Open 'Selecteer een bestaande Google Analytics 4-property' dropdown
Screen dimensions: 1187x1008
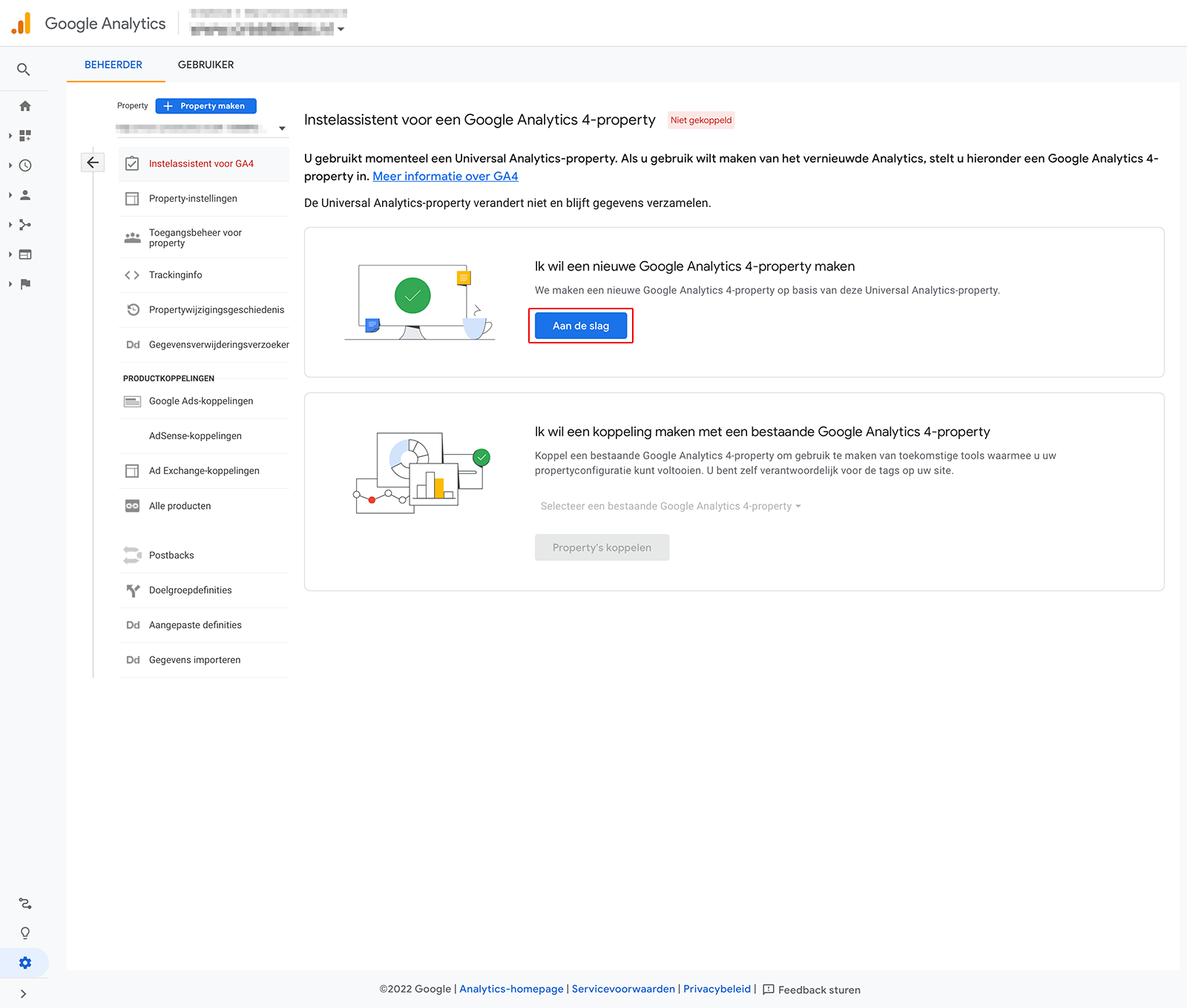coord(671,507)
